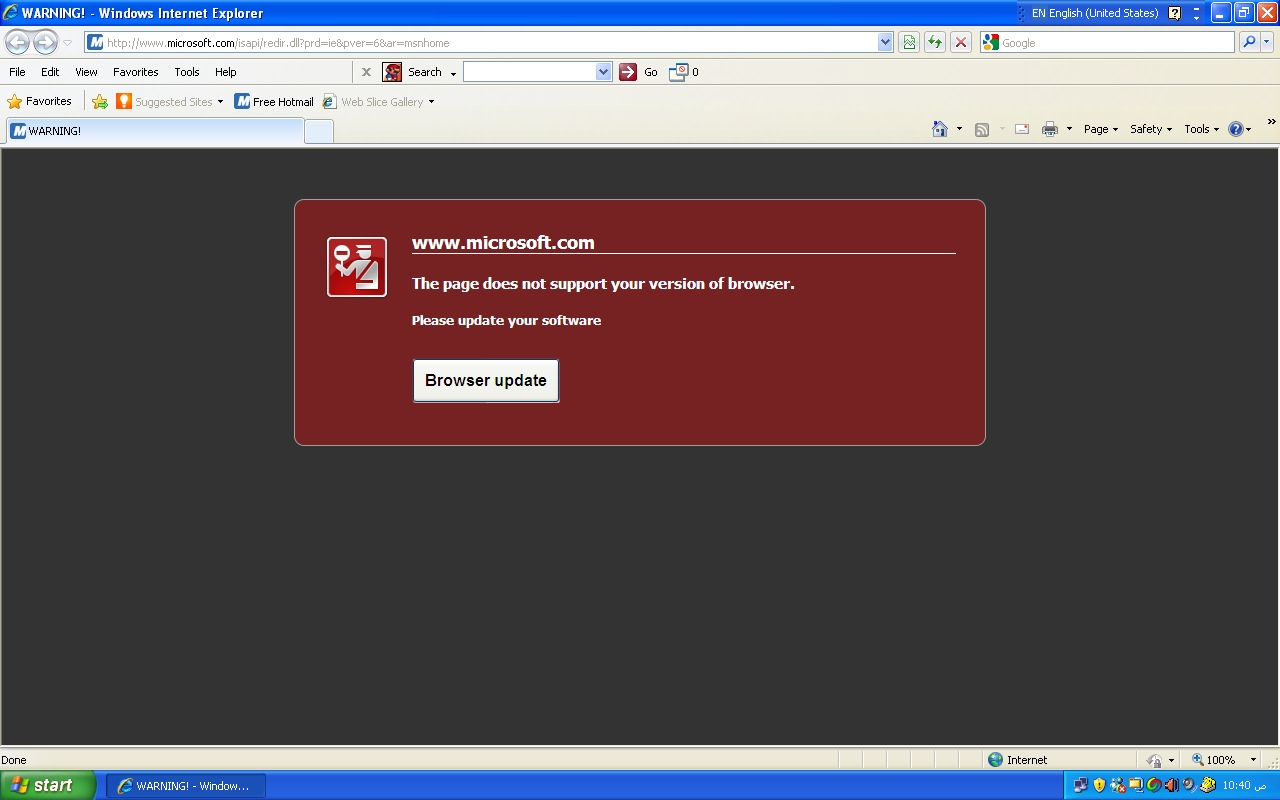Screen dimensions: 1280x800
Task: Click the Browser update button
Action: [x=486, y=380]
